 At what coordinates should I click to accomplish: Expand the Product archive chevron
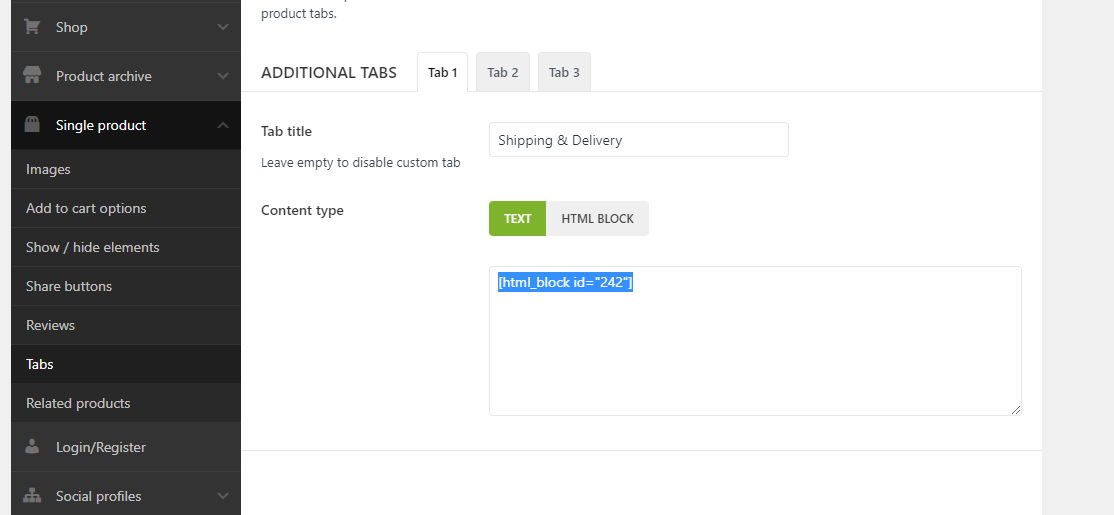223,76
